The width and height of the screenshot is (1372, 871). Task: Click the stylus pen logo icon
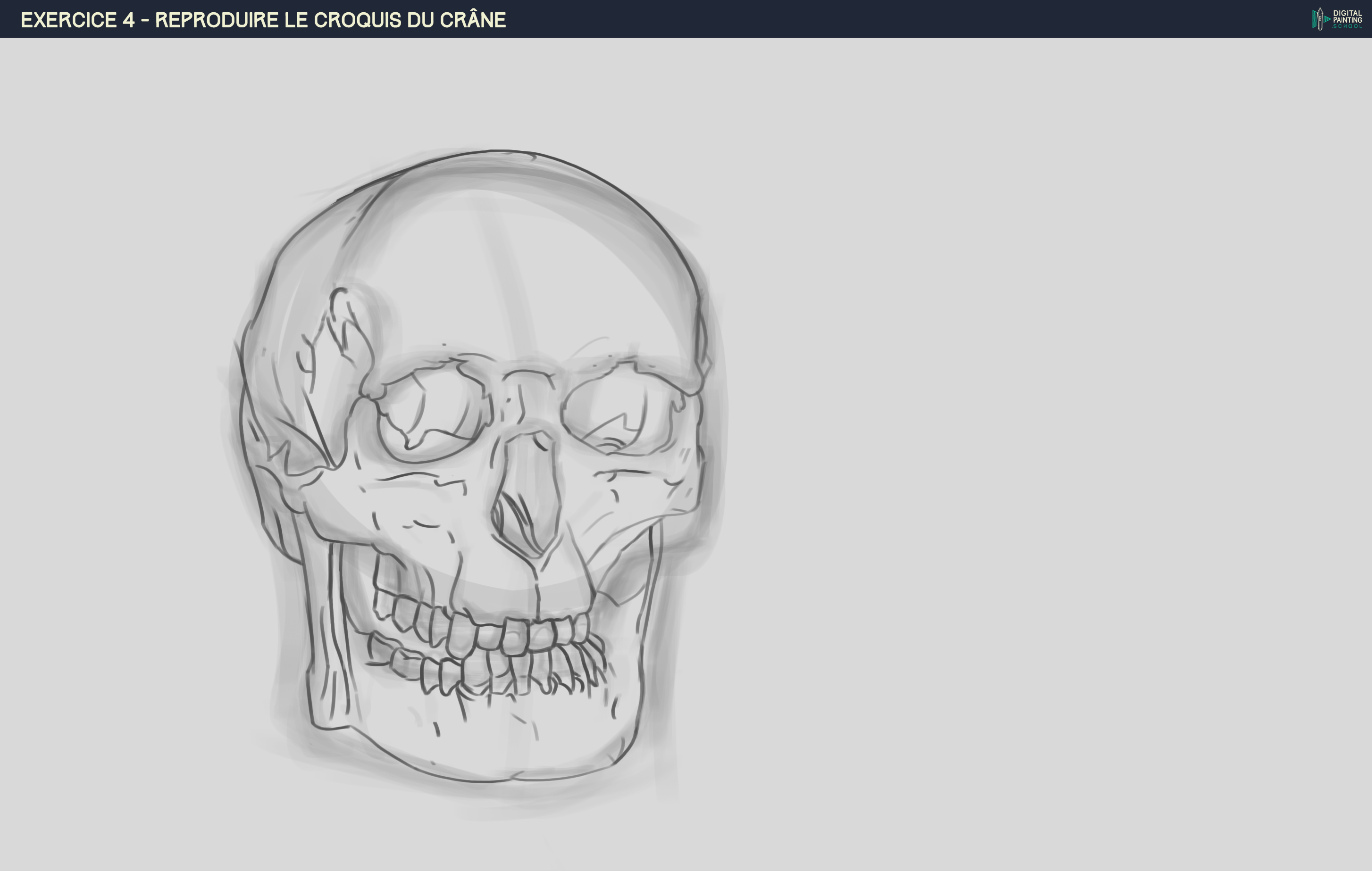pyautogui.click(x=1320, y=19)
